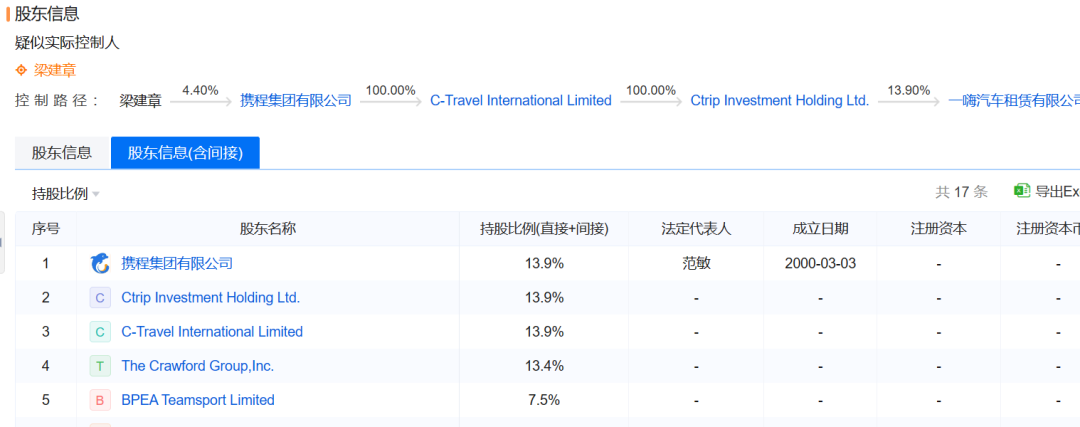Click the 7.5% holding ratio cell
The width and height of the screenshot is (1080, 427).
point(544,400)
